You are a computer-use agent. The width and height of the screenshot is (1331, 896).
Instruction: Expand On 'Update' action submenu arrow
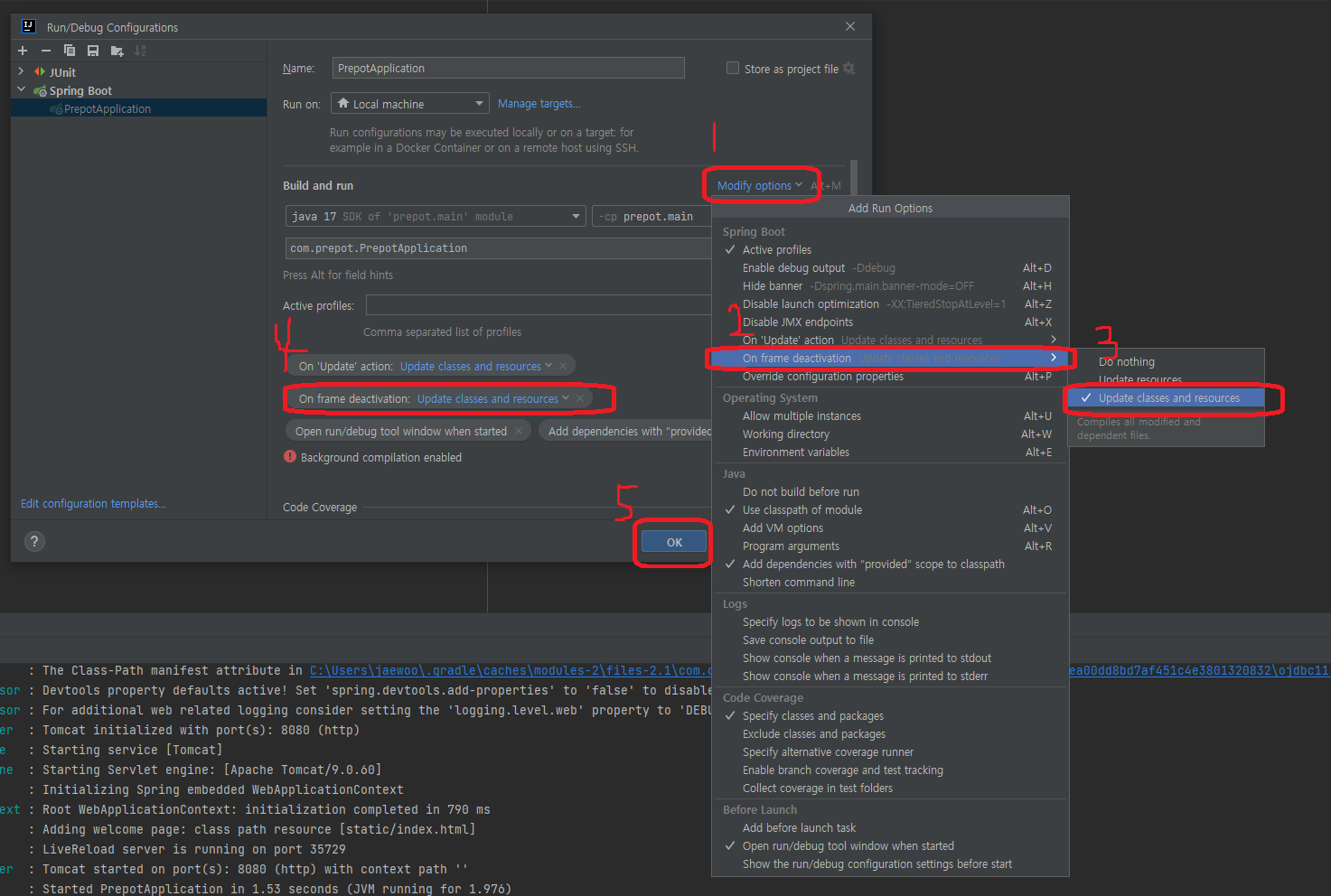(x=1054, y=341)
